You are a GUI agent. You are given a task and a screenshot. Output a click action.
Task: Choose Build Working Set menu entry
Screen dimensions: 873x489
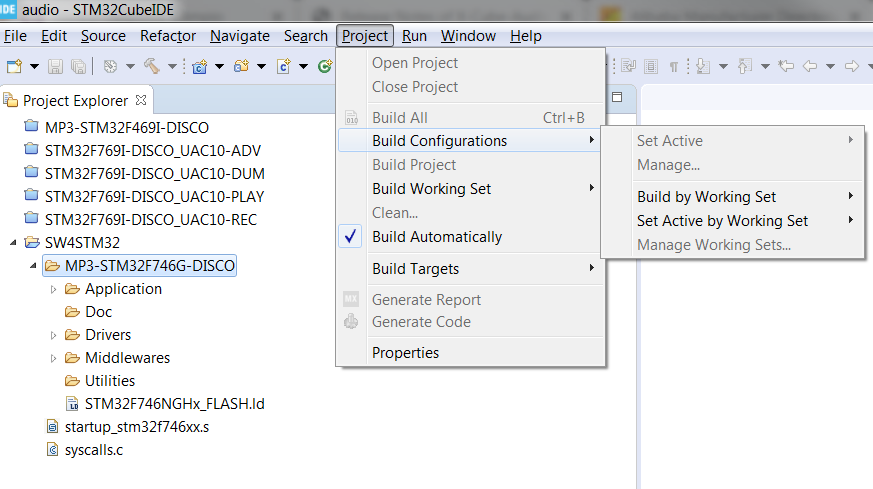point(471,189)
